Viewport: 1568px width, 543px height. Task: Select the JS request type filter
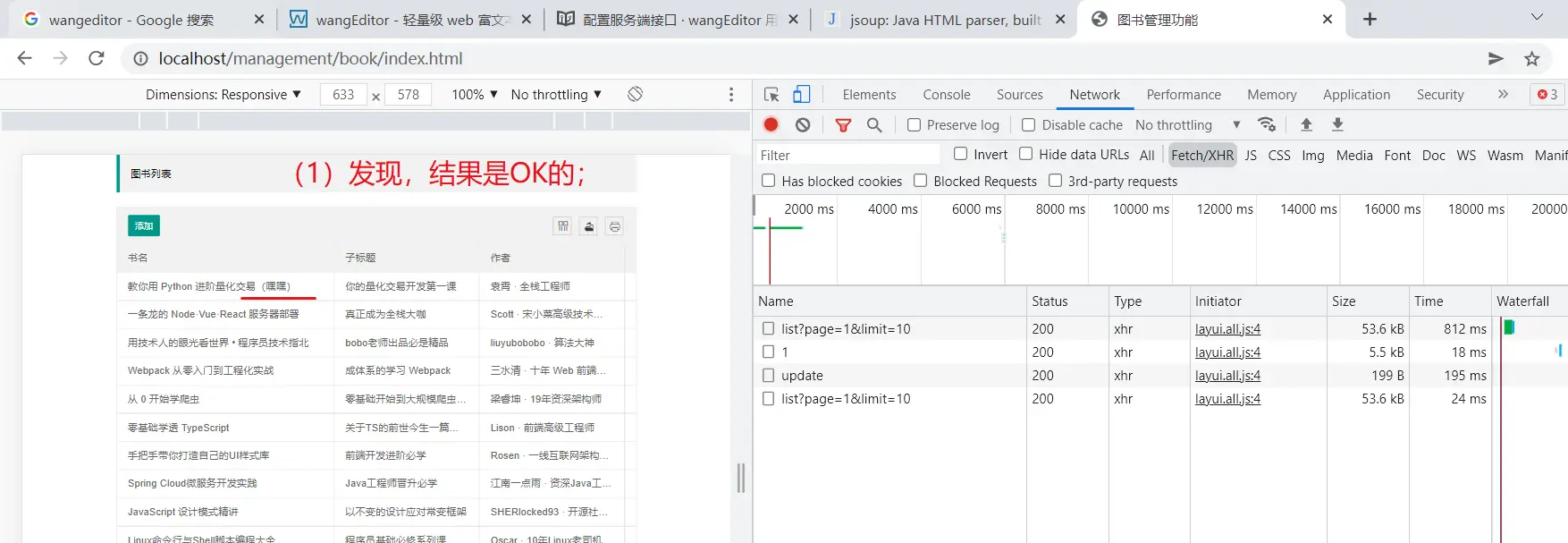point(1251,155)
